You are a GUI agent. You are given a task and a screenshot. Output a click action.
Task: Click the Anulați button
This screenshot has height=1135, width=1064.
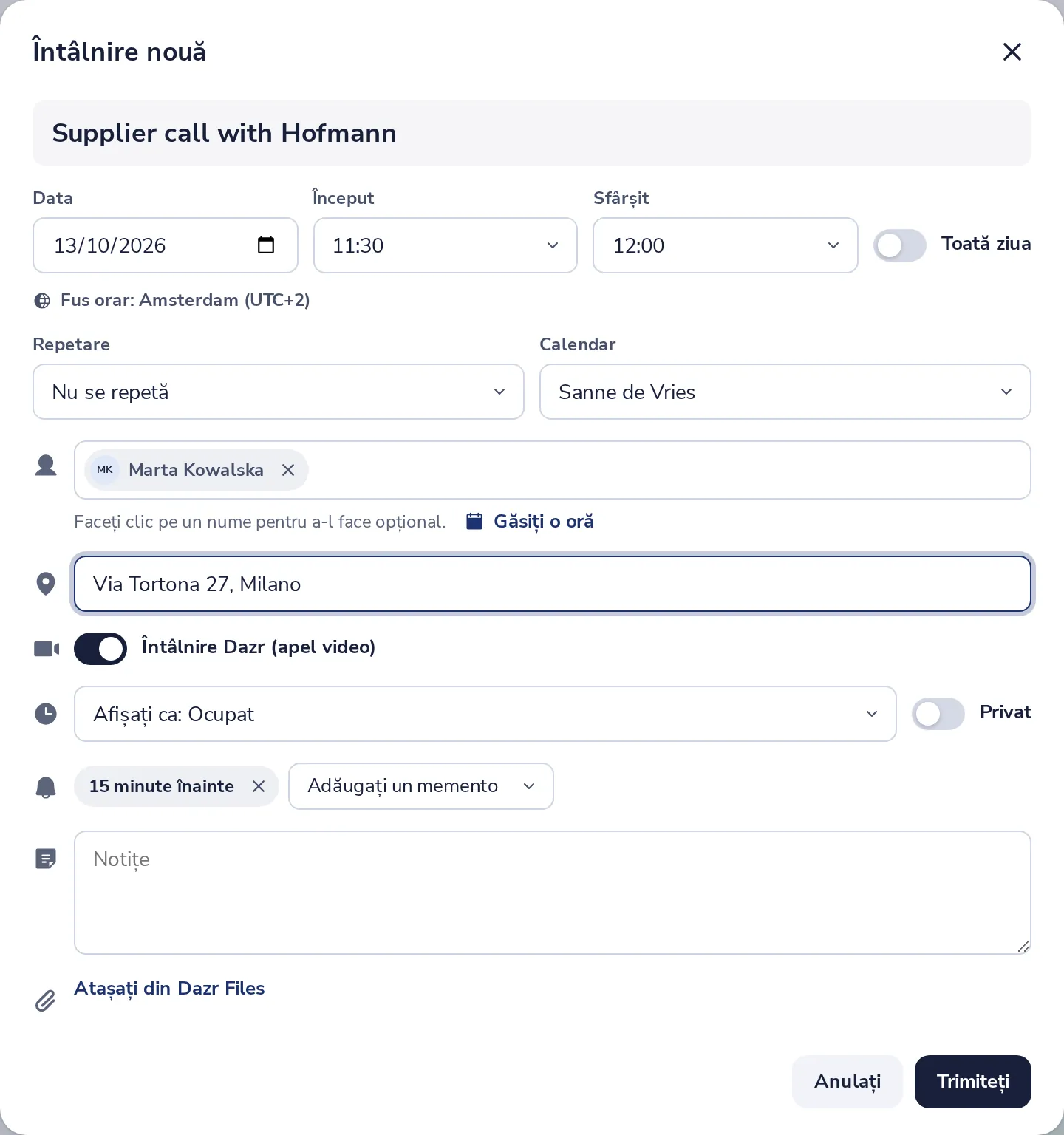pyautogui.click(x=848, y=1082)
